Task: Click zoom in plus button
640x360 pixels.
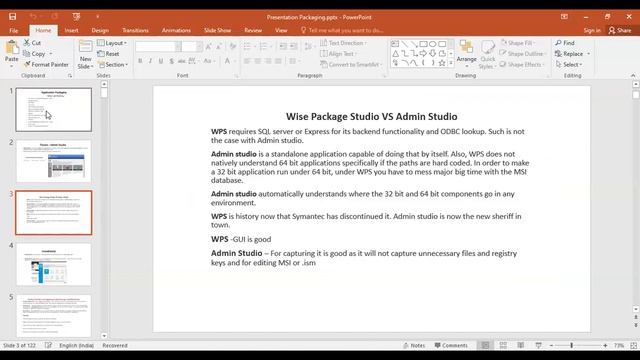Action: (605, 345)
